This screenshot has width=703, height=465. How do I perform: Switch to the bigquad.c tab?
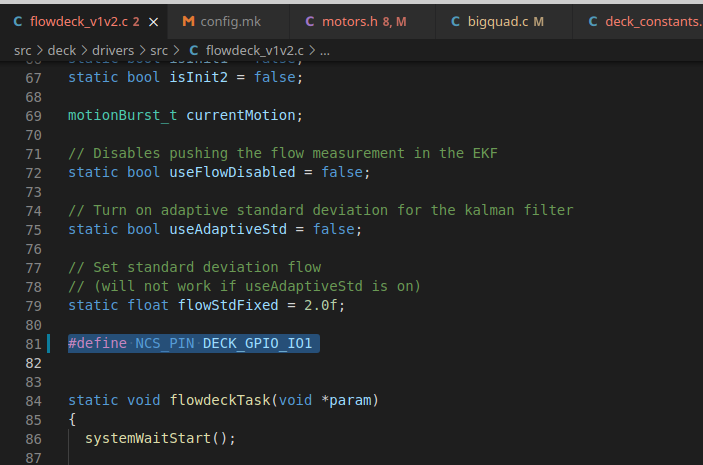(499, 21)
